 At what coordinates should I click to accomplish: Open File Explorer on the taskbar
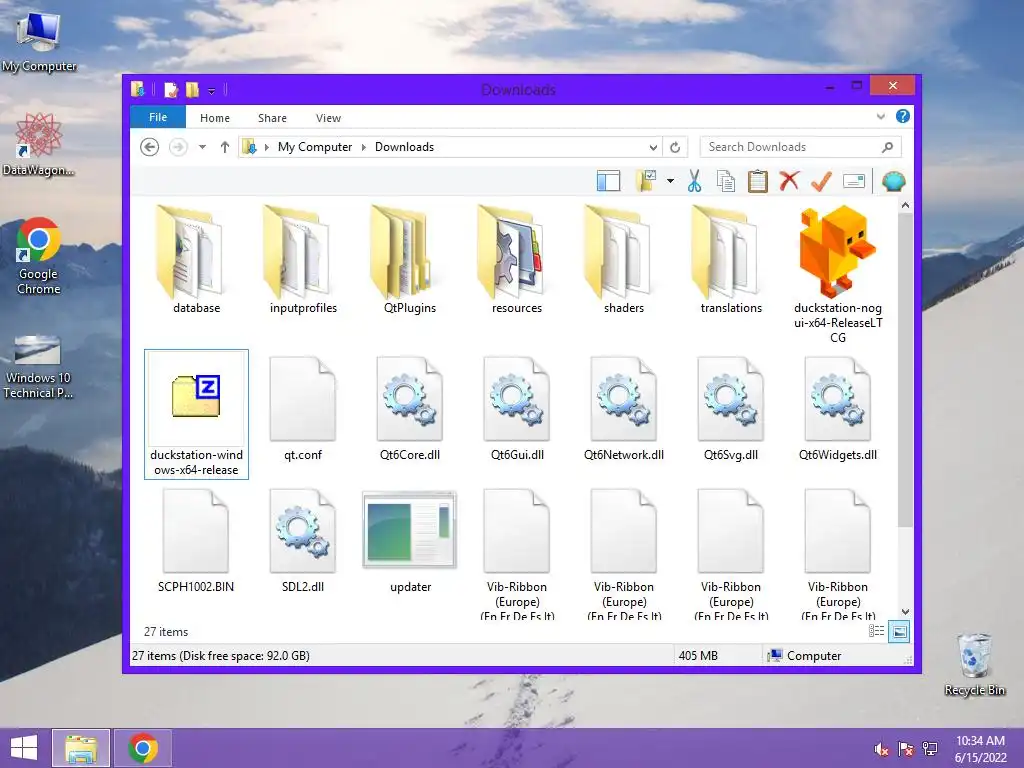tap(81, 748)
